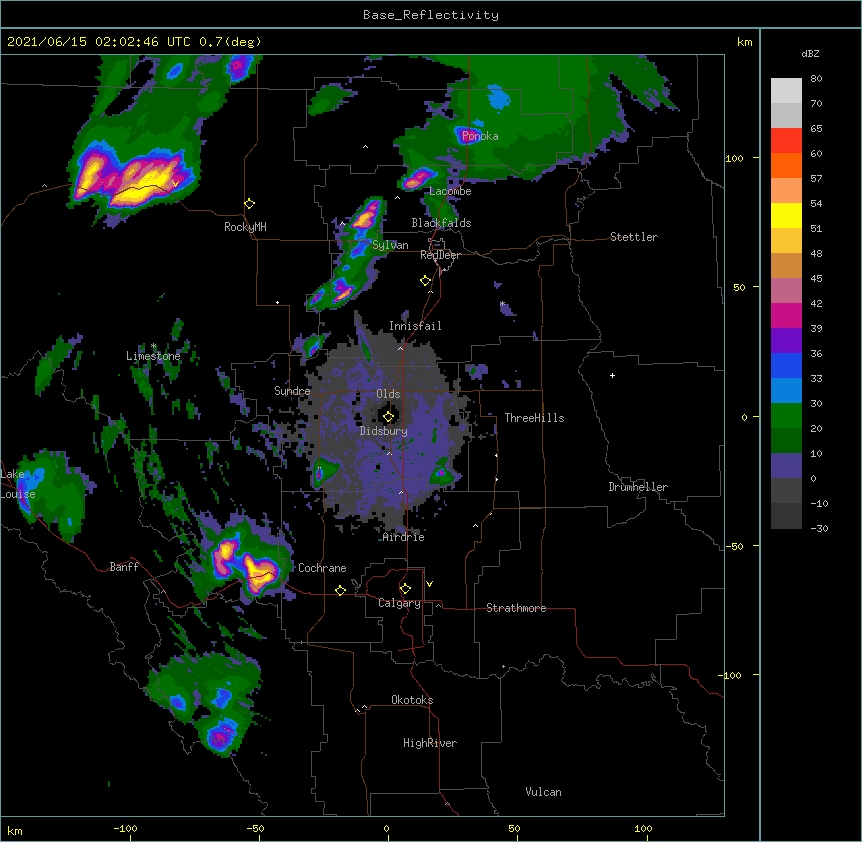Click the Banff town label
Screen dimensions: 862x842
pos(124,567)
